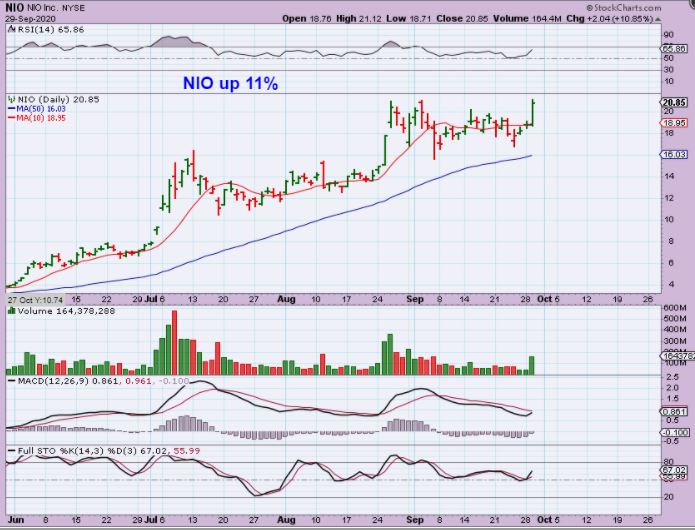Click the 20.85 price tag on right axis
Screen dimensions: 695x530
tap(674, 102)
